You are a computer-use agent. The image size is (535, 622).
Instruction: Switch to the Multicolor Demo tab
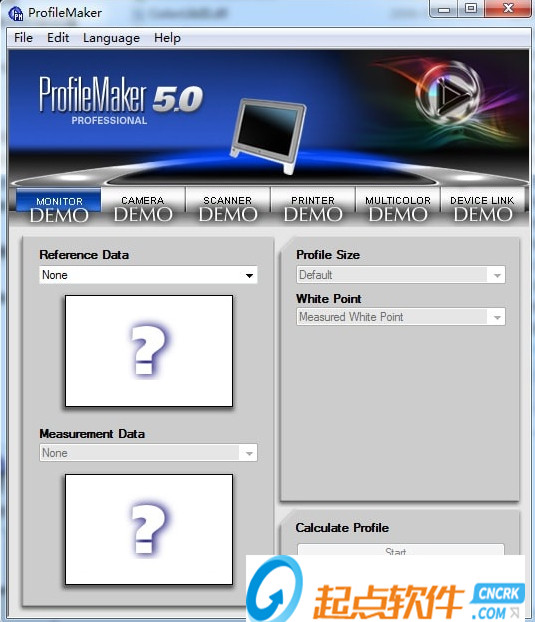click(398, 207)
